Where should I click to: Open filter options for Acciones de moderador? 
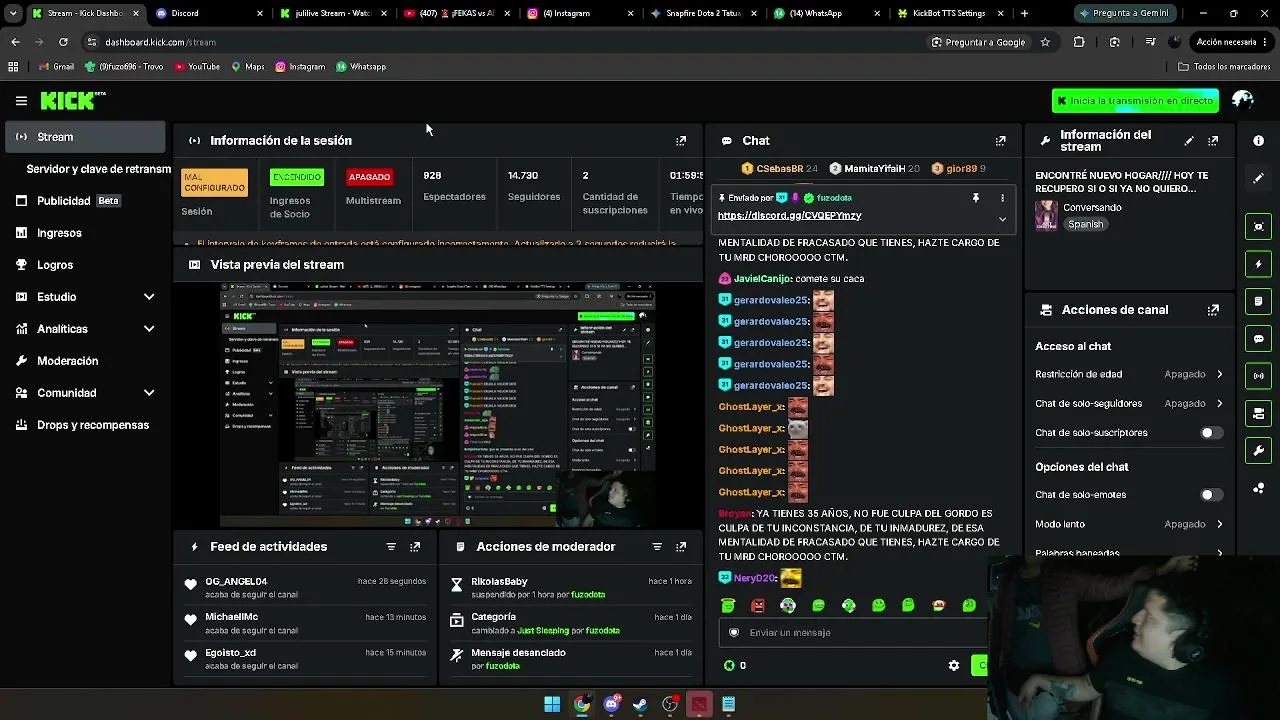coord(657,547)
